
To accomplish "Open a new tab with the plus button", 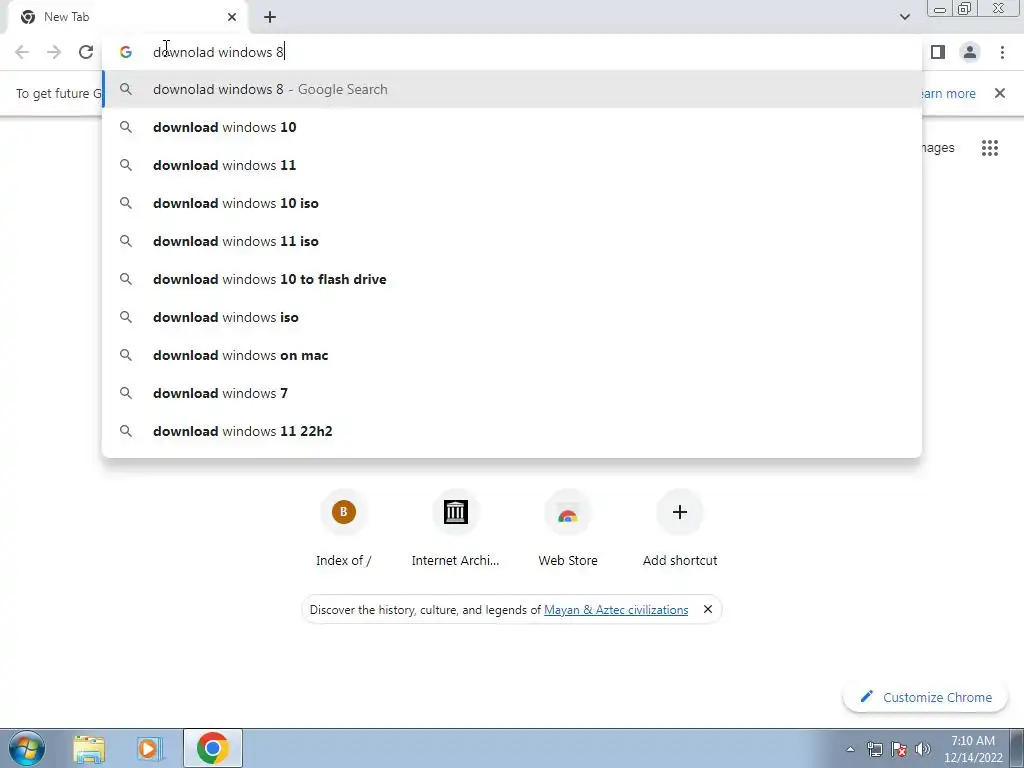I will pos(270,17).
